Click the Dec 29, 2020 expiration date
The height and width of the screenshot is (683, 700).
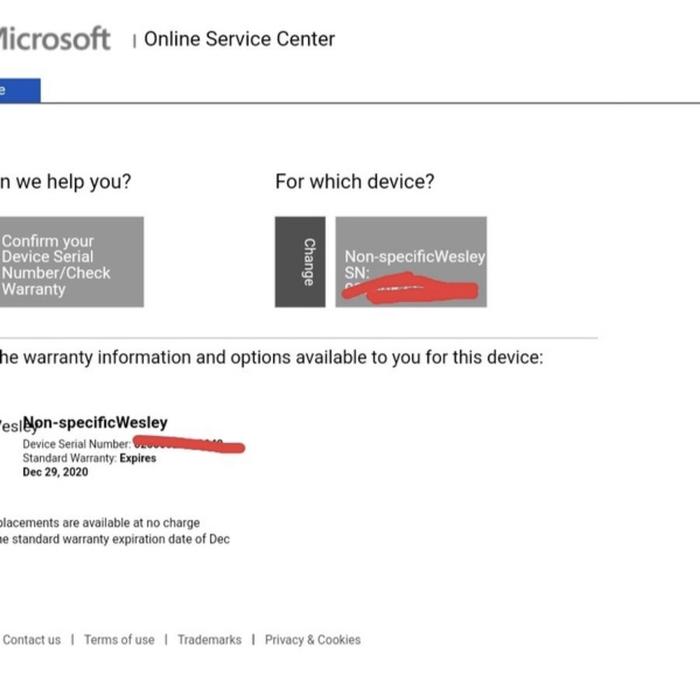click(x=55, y=472)
